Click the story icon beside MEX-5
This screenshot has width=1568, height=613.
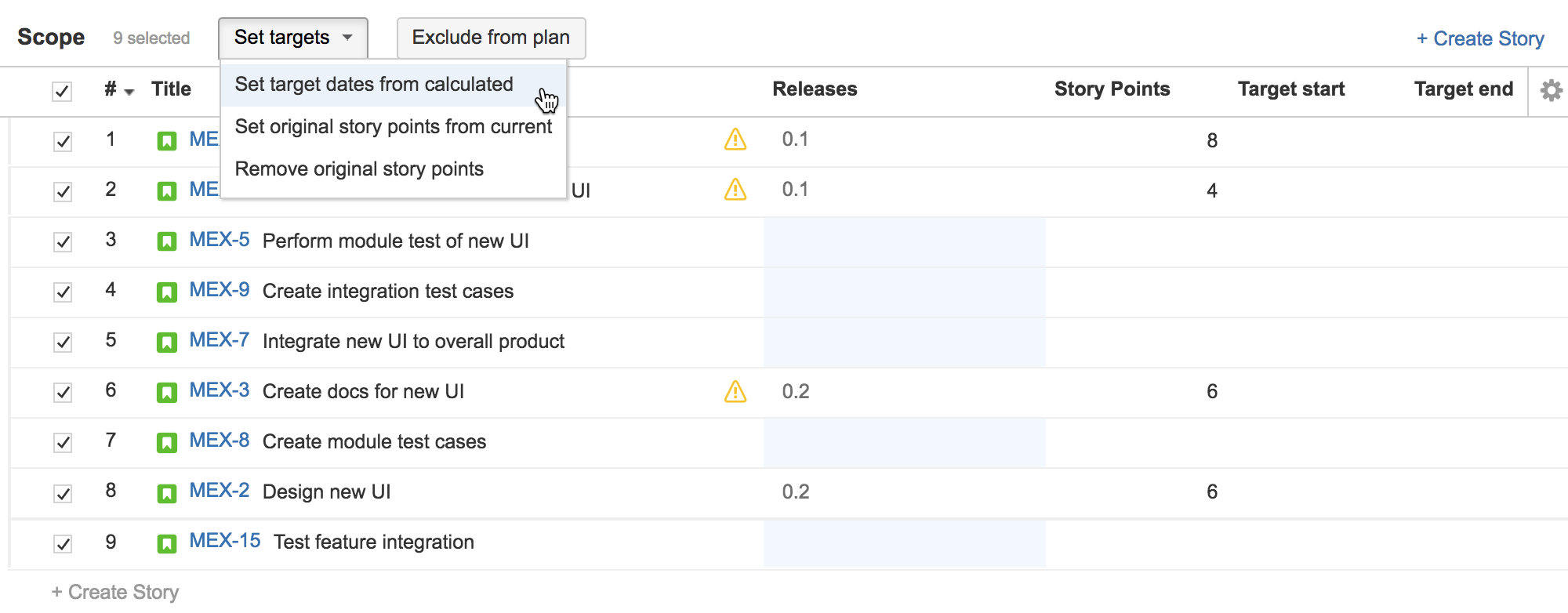tap(167, 240)
